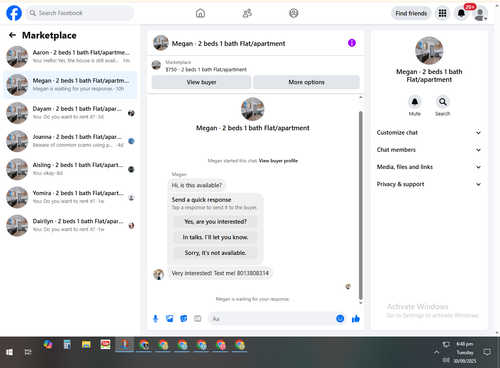Click the sticker picker icon
The height and width of the screenshot is (368, 500).
pyautogui.click(x=184, y=319)
